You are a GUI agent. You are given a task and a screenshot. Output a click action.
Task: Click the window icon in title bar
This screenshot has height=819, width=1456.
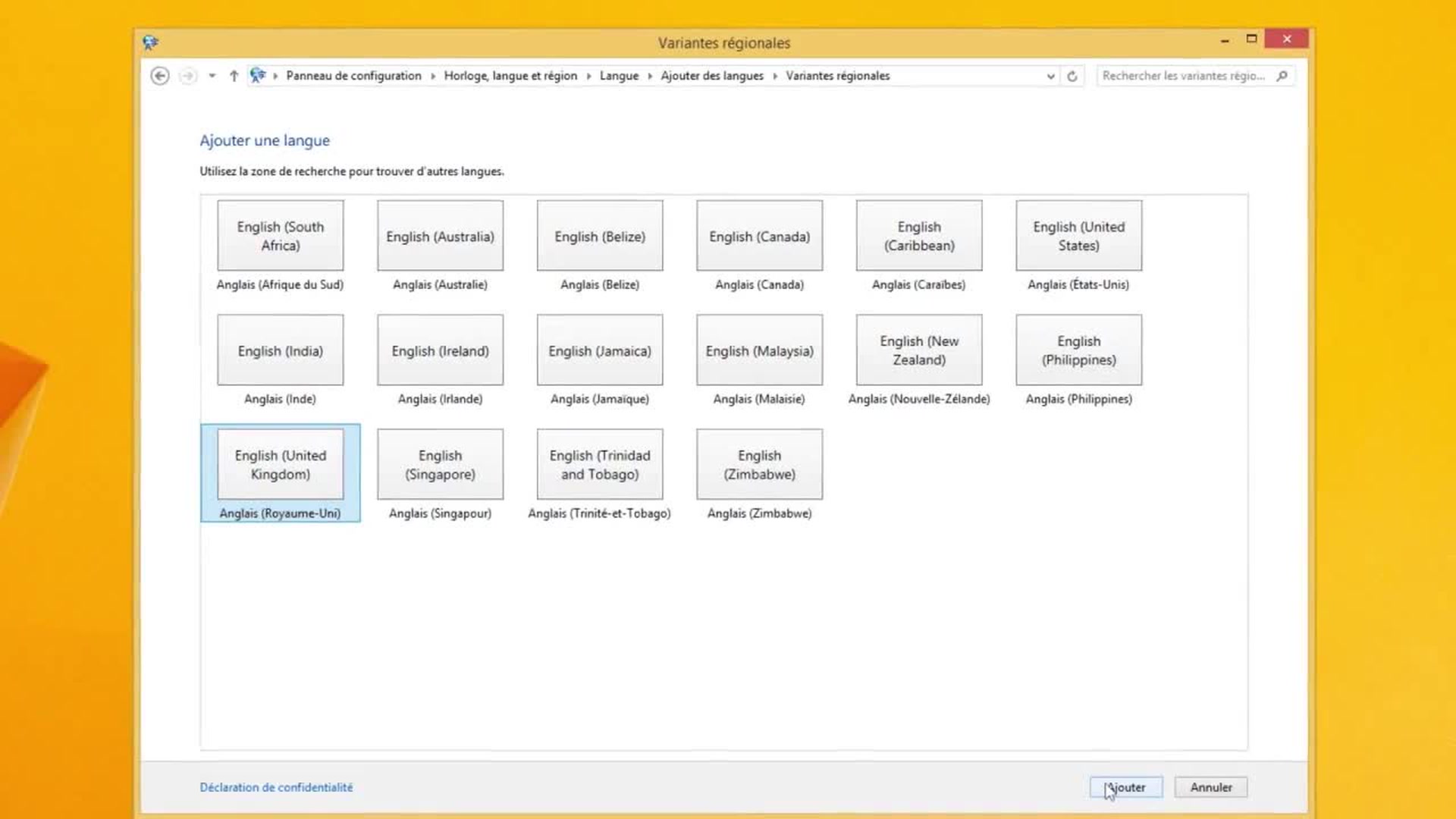150,42
